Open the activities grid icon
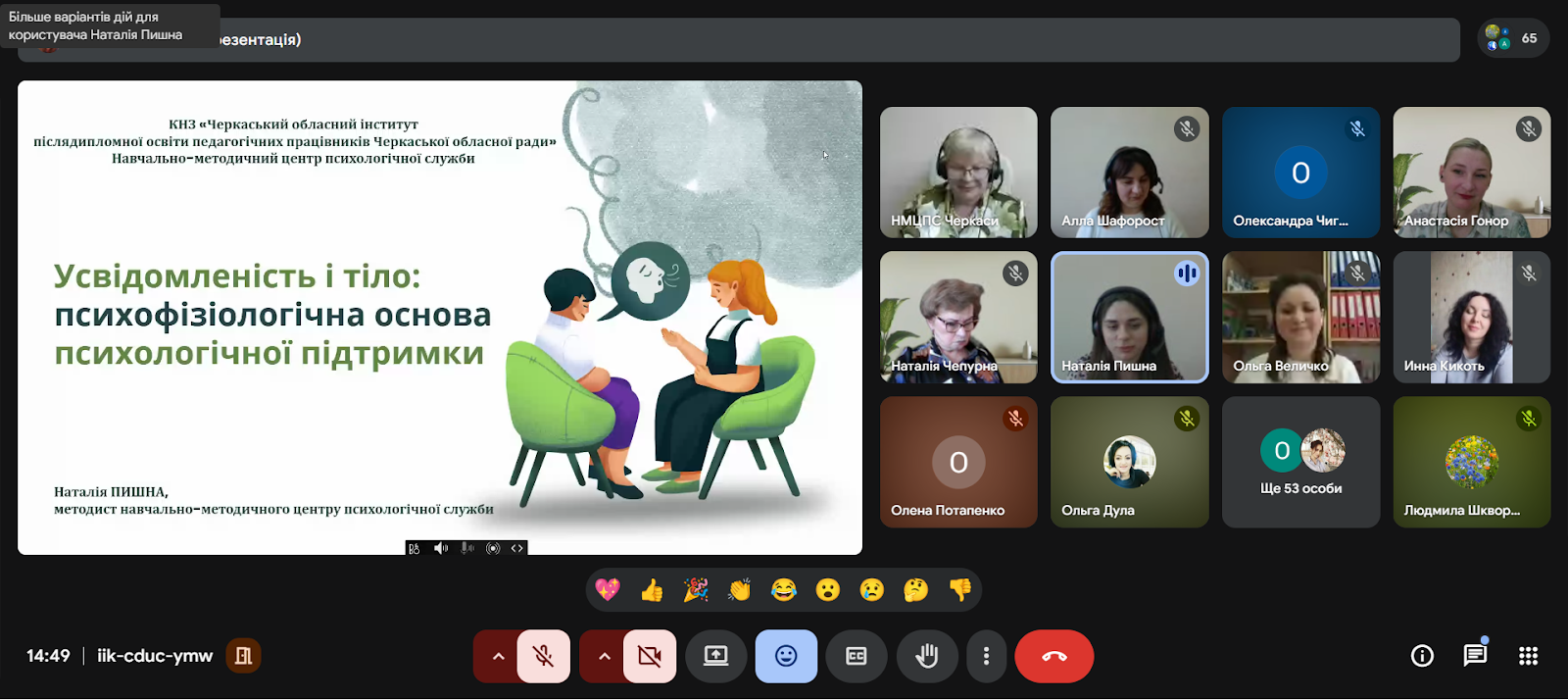 [1528, 656]
